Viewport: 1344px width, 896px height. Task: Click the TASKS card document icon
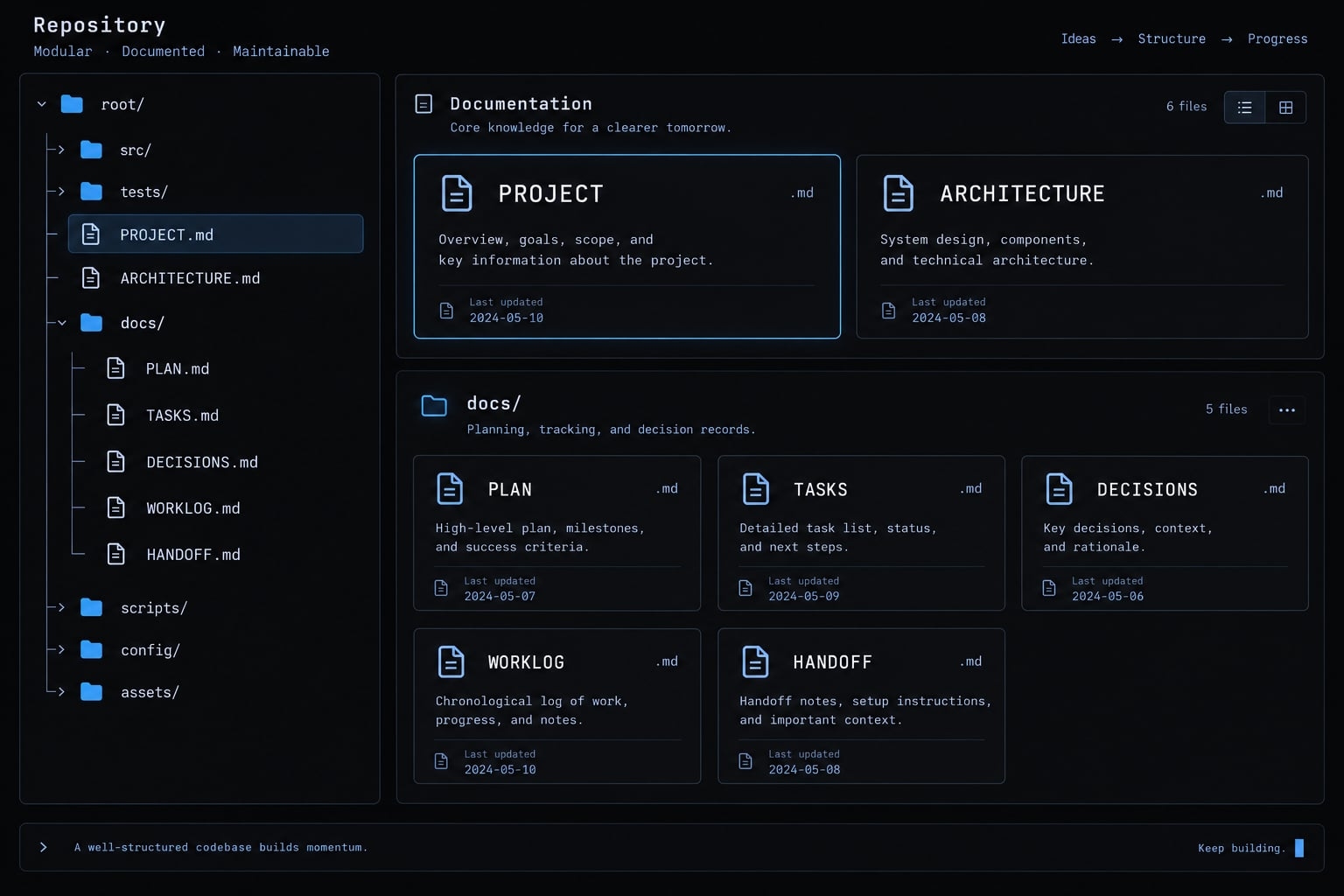pyautogui.click(x=755, y=488)
